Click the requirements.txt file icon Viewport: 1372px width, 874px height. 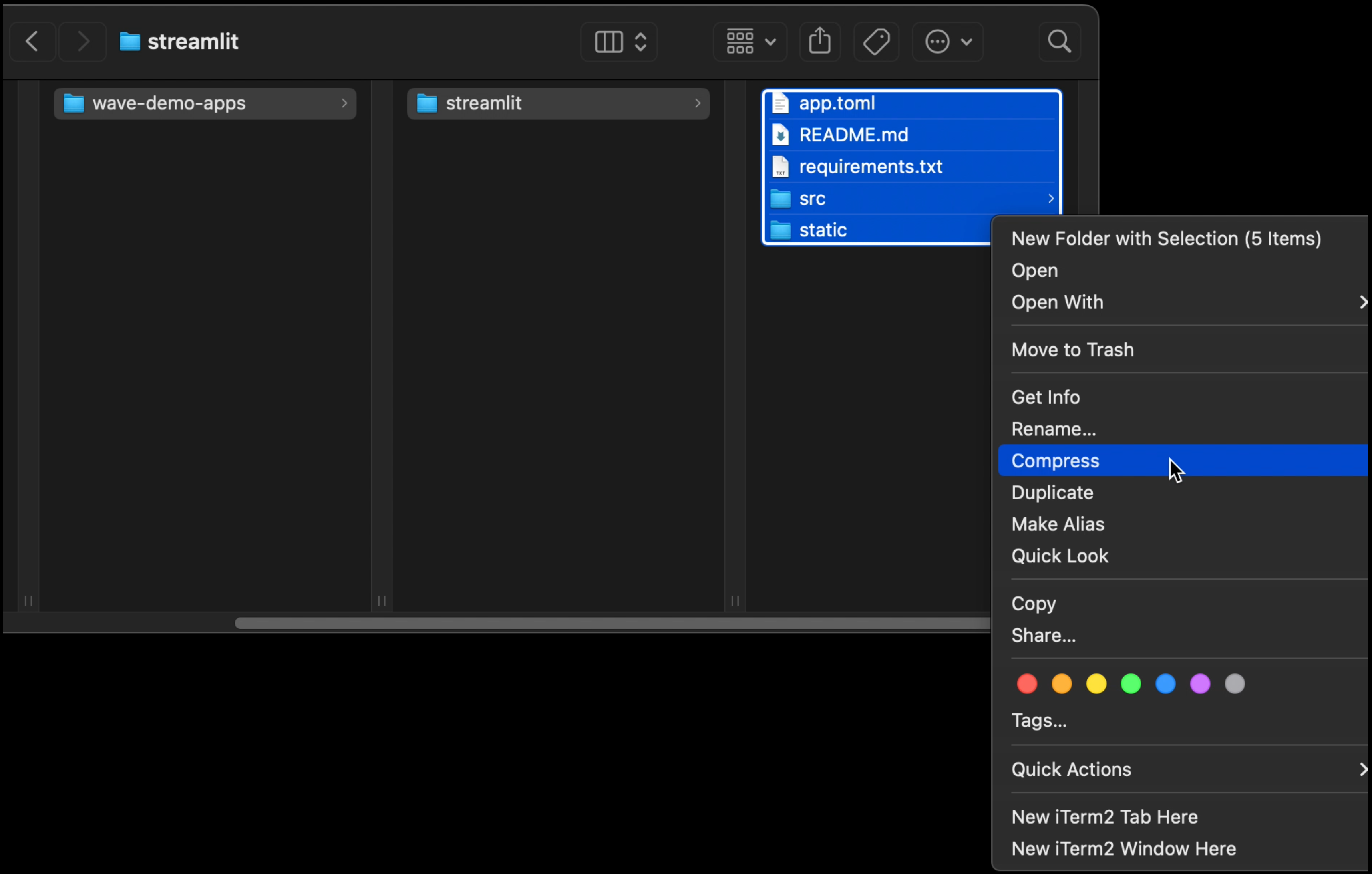pos(780,167)
